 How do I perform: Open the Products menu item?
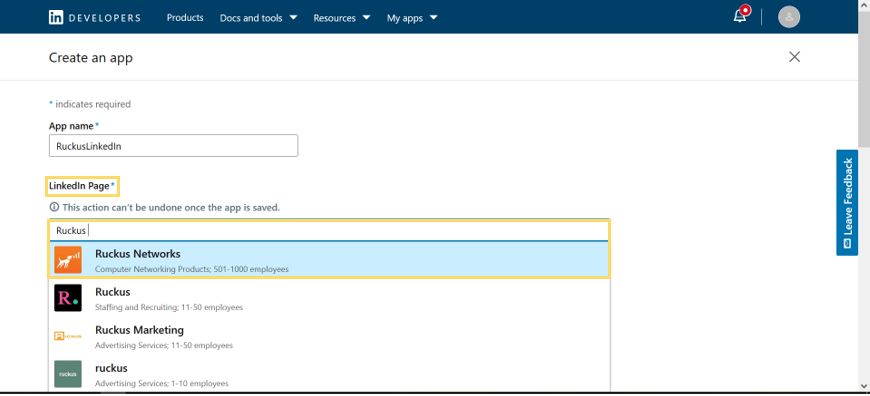185,18
